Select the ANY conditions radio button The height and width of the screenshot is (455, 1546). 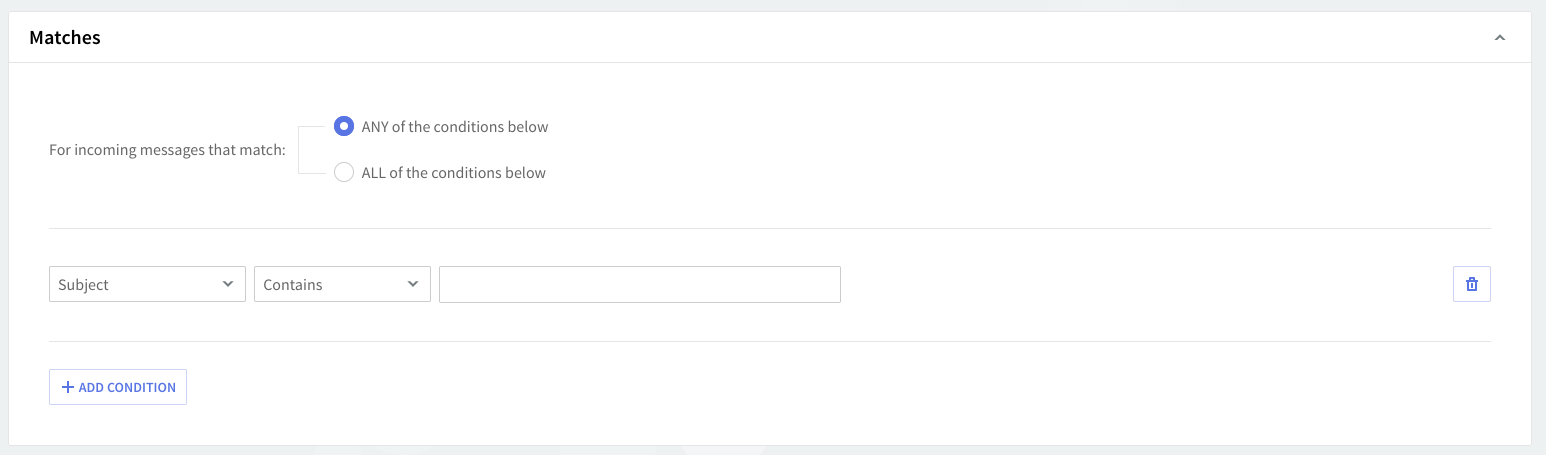click(x=344, y=127)
